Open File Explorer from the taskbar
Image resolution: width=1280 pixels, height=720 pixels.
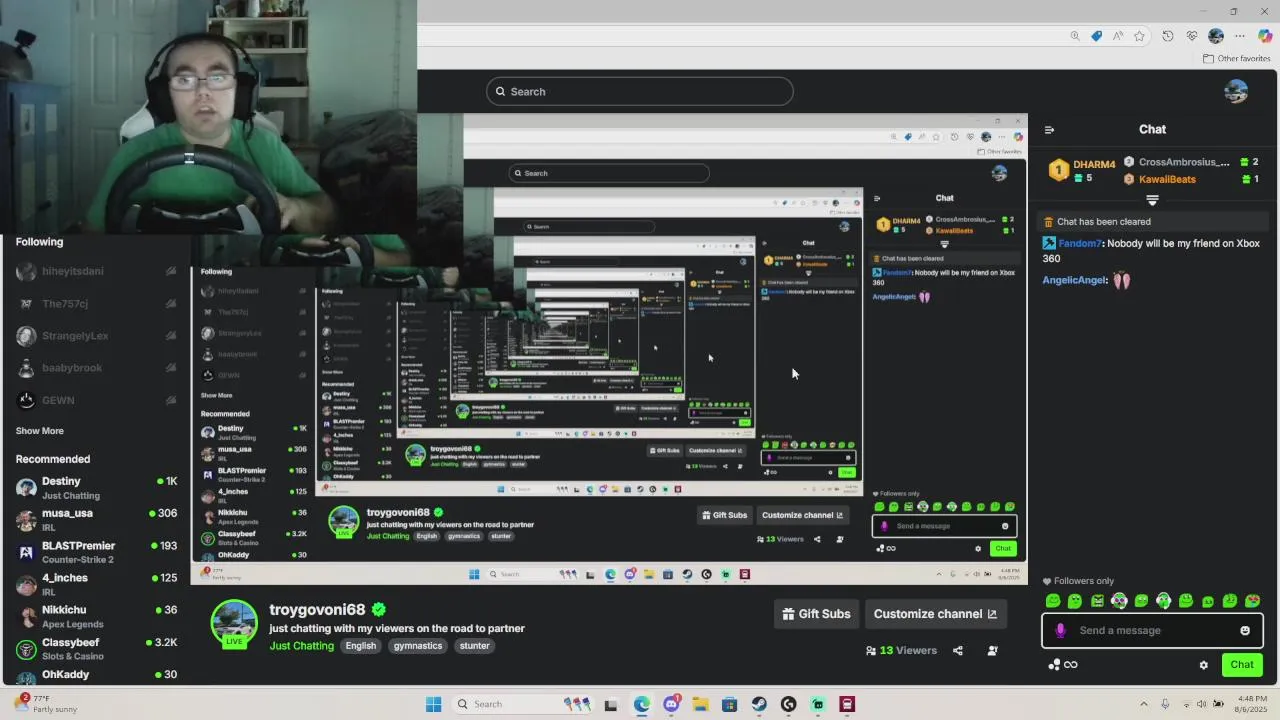tap(700, 704)
